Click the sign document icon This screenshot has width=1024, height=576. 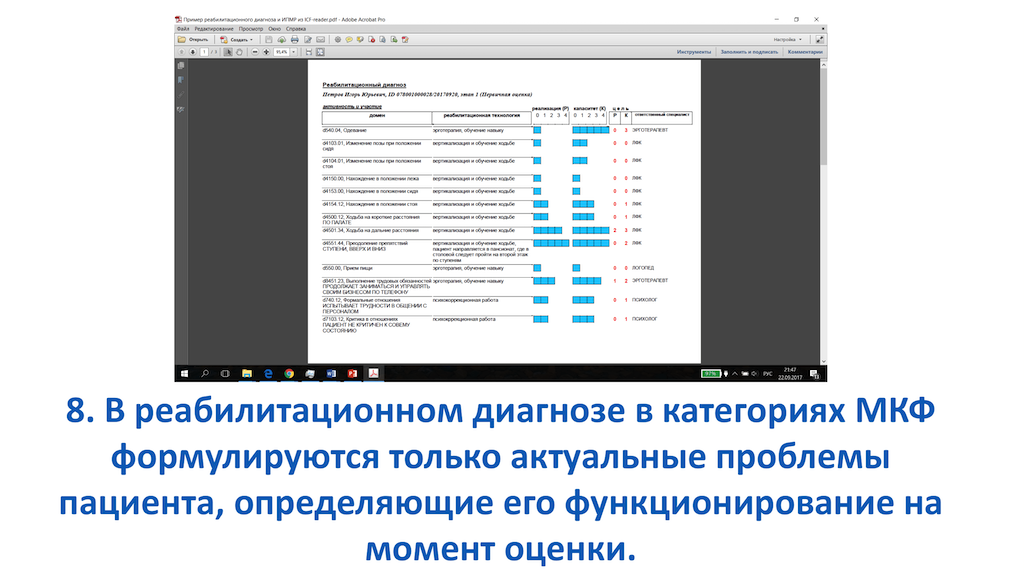[405, 40]
